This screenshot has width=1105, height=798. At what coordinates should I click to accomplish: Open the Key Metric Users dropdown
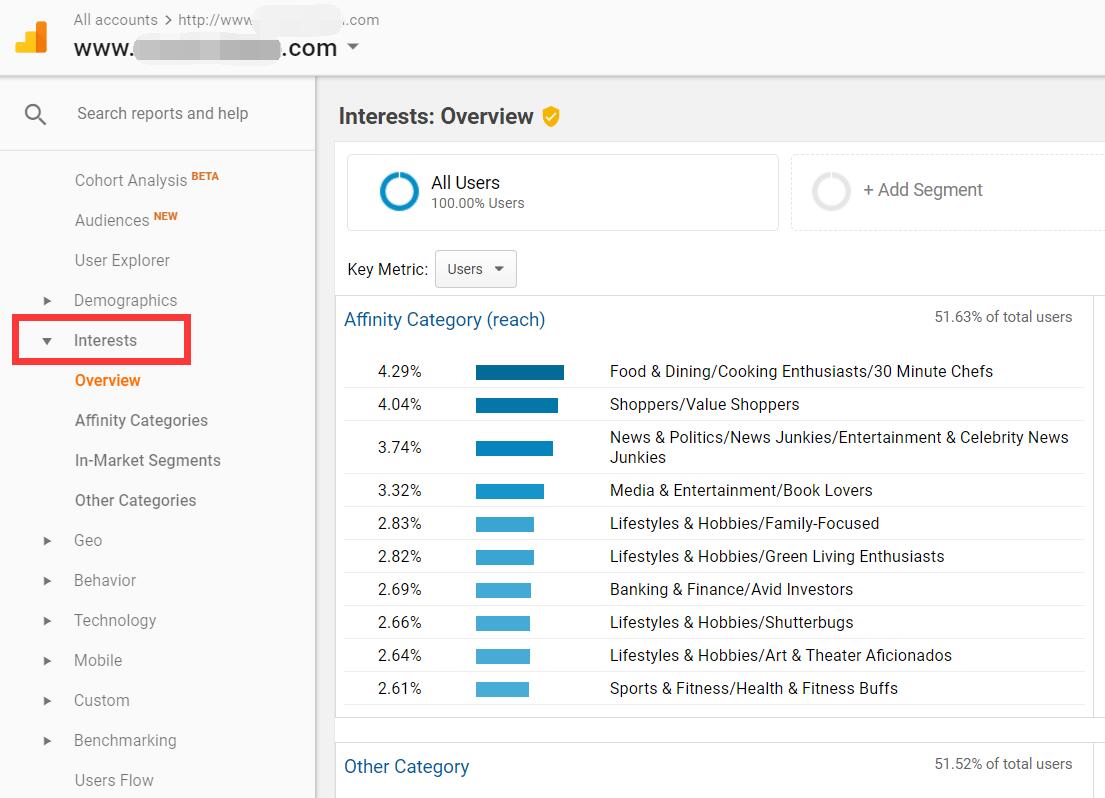pos(475,268)
